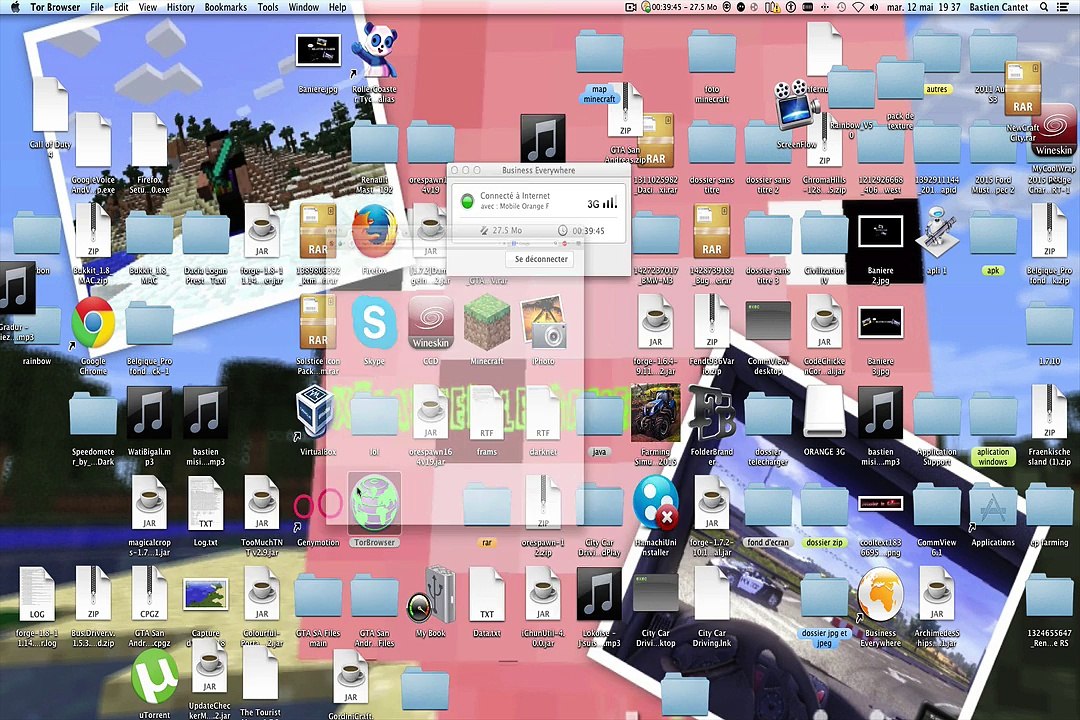The height and width of the screenshot is (720, 1080).
Task: Open the Data.txt file
Action: (487, 595)
